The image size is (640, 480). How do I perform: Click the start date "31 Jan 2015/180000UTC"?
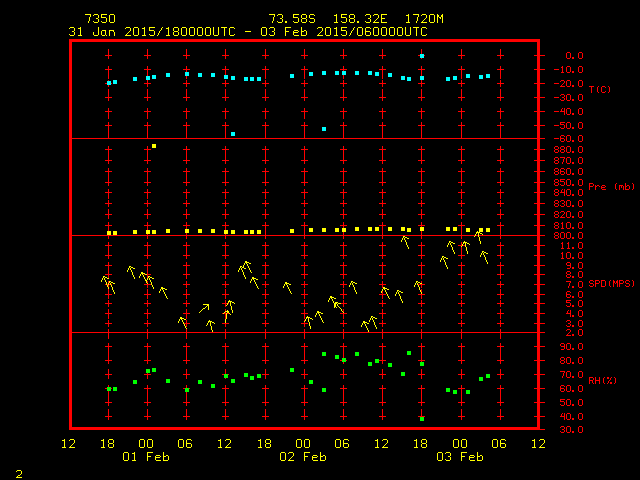pyautogui.click(x=151, y=32)
